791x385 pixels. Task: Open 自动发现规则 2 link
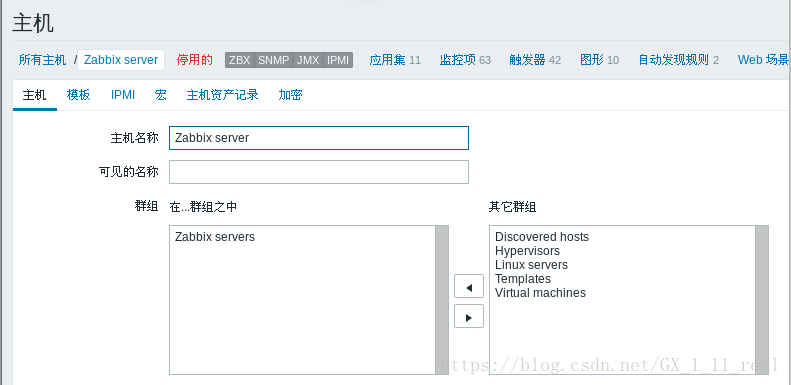[679, 60]
